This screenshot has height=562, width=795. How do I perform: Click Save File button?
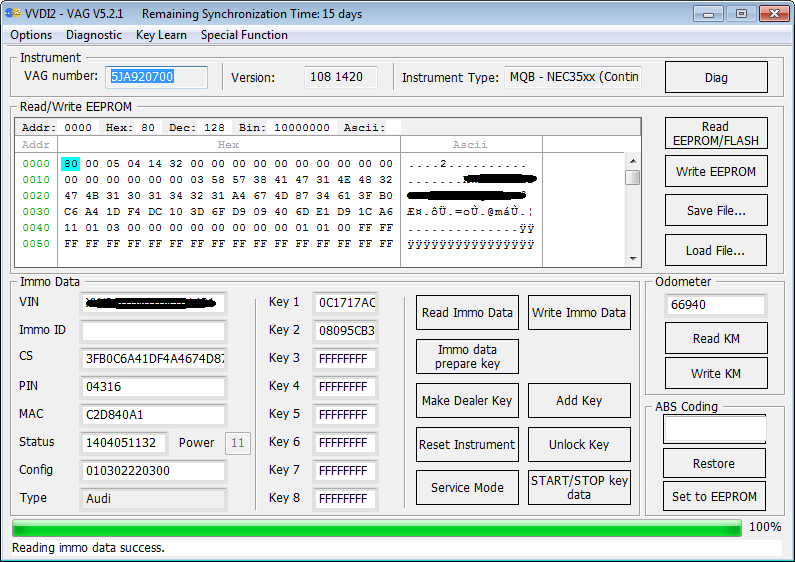[716, 211]
